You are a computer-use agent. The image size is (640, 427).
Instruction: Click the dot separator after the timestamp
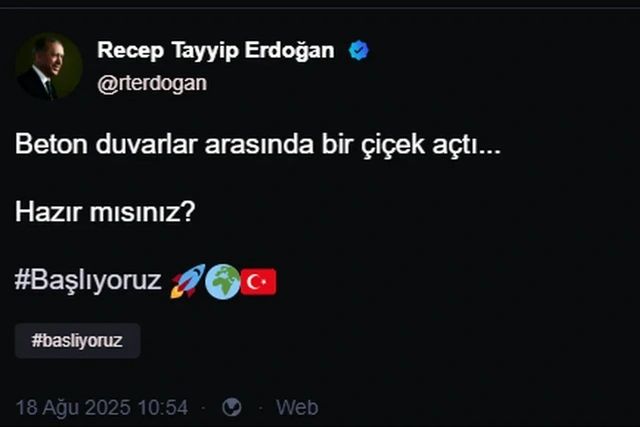(204, 408)
